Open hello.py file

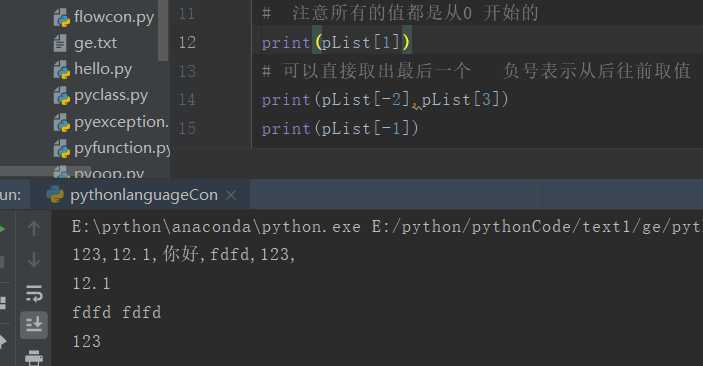tap(103, 70)
